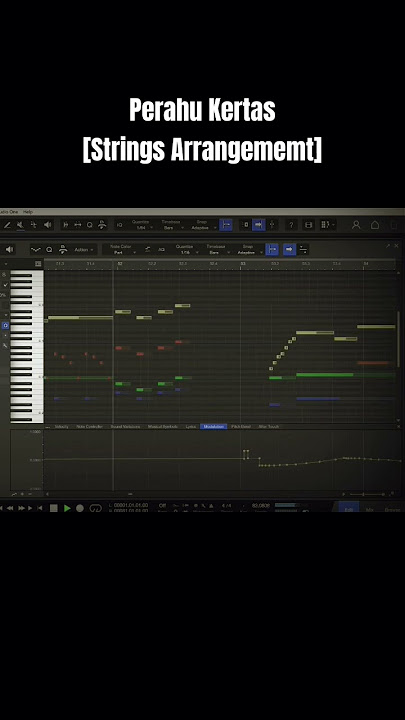Toggle the Solo S button in left sidebar
The height and width of the screenshot is (720, 405).
click(5, 274)
